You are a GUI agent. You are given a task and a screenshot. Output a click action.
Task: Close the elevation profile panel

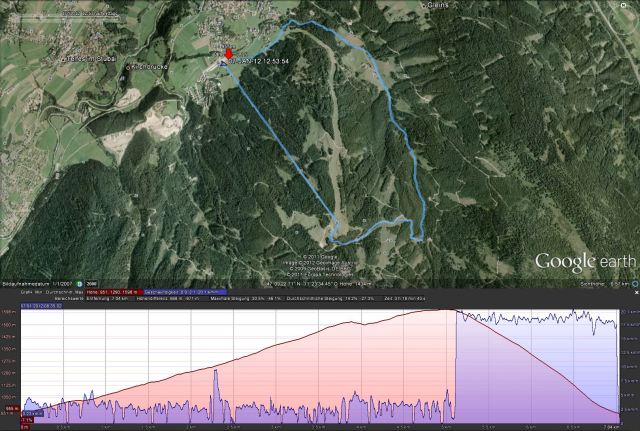[635, 292]
